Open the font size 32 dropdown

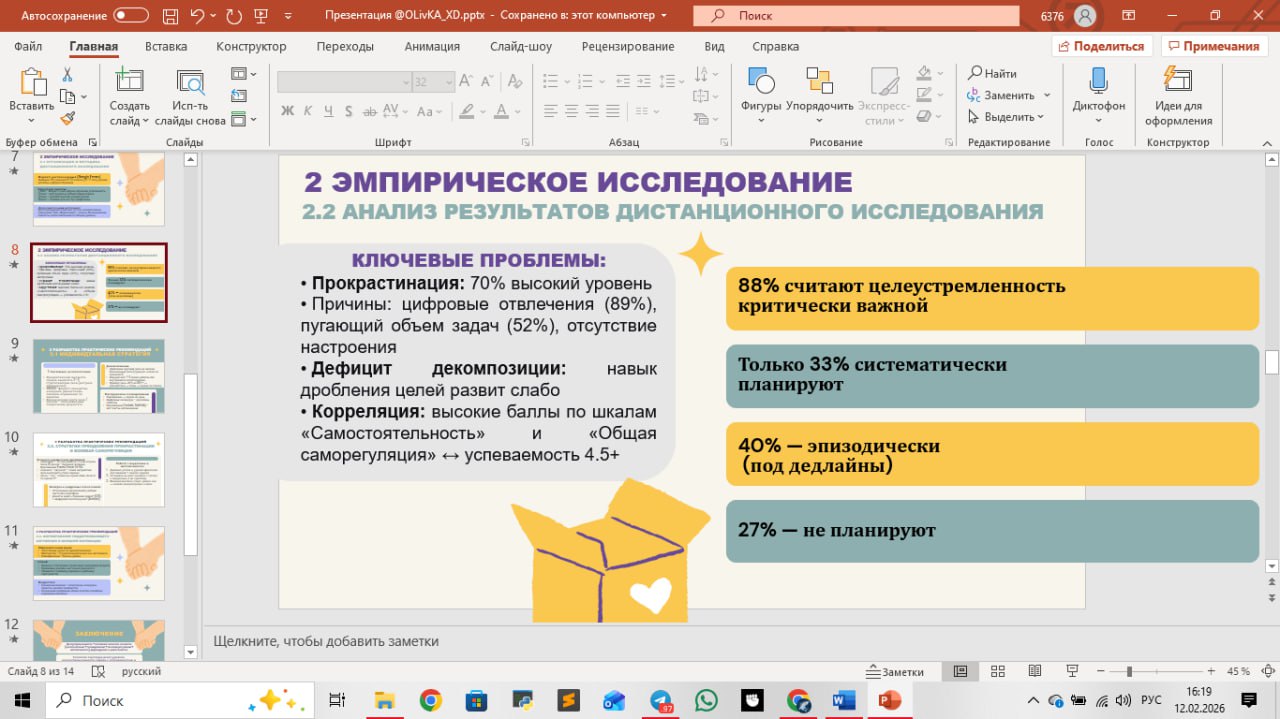click(448, 82)
